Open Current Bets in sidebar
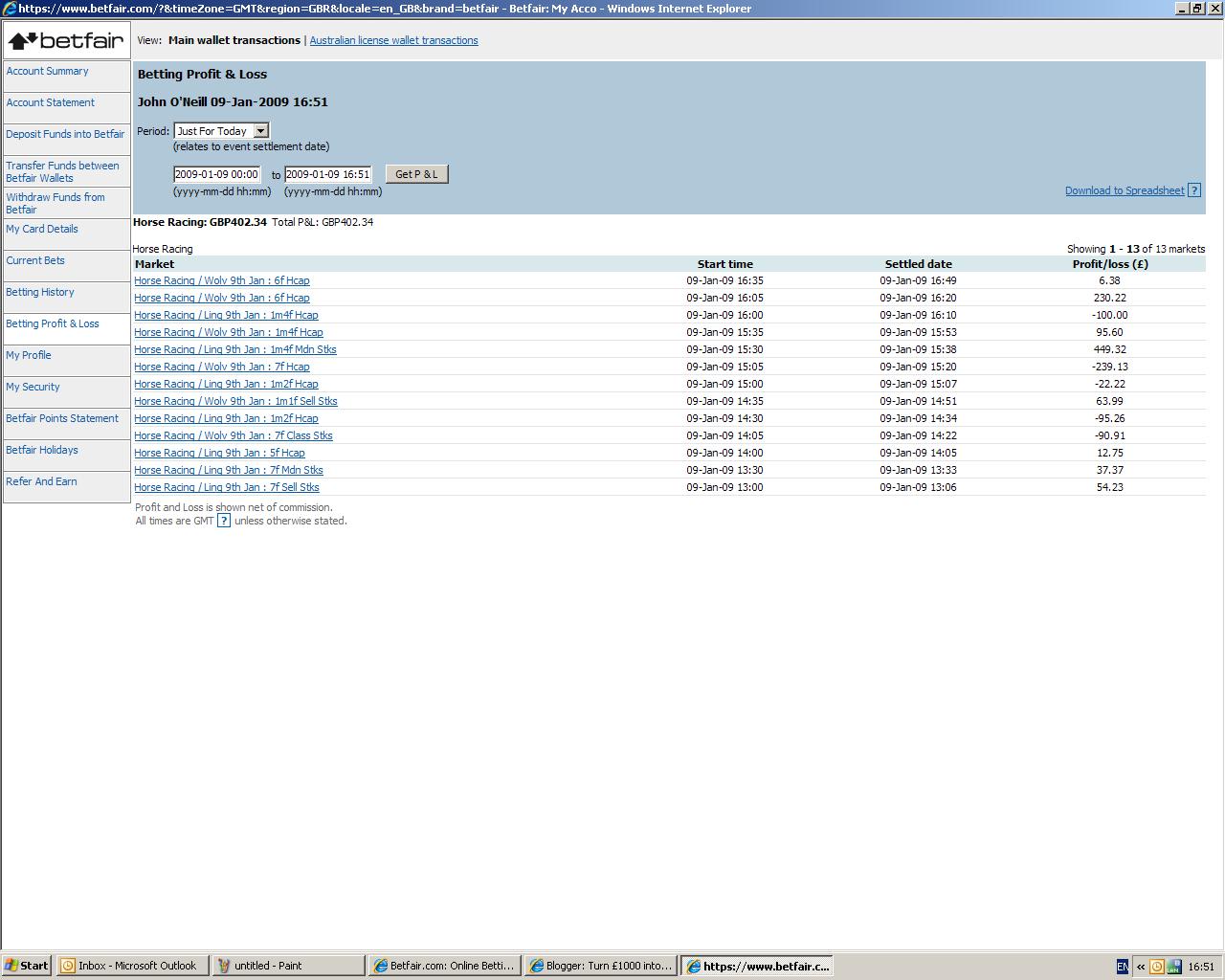 (35, 260)
